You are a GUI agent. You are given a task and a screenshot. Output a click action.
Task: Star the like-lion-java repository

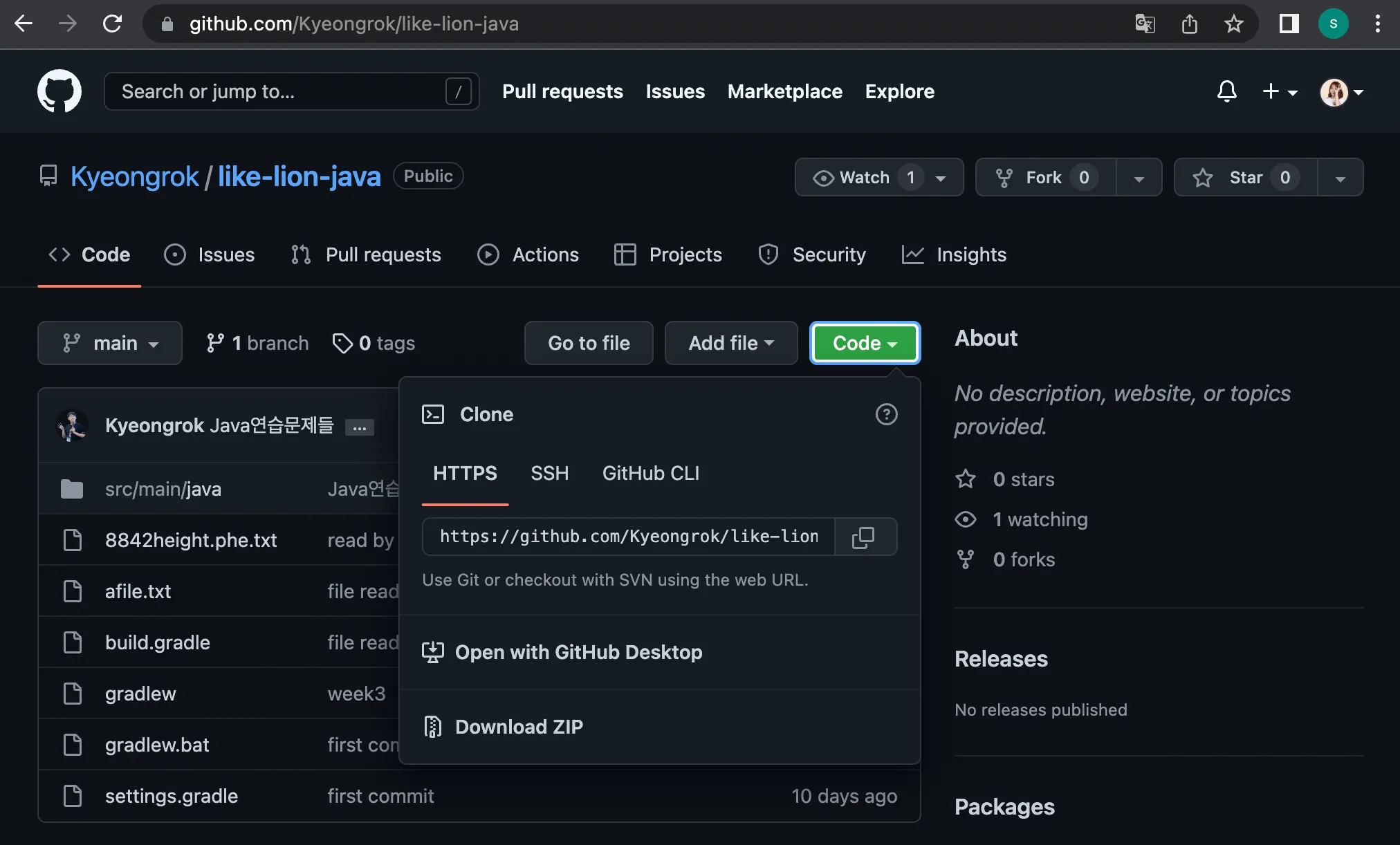(1246, 177)
